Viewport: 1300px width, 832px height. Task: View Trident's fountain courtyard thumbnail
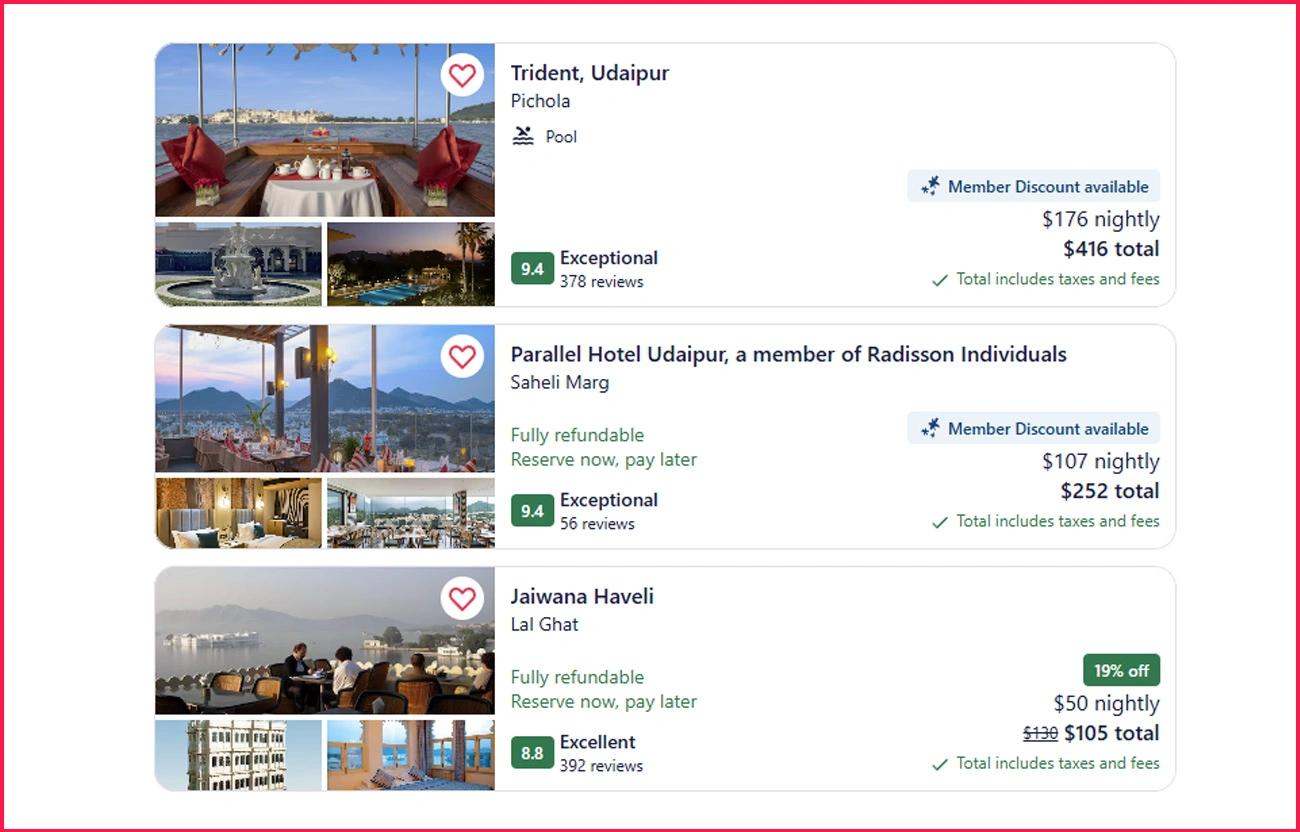tap(239, 264)
